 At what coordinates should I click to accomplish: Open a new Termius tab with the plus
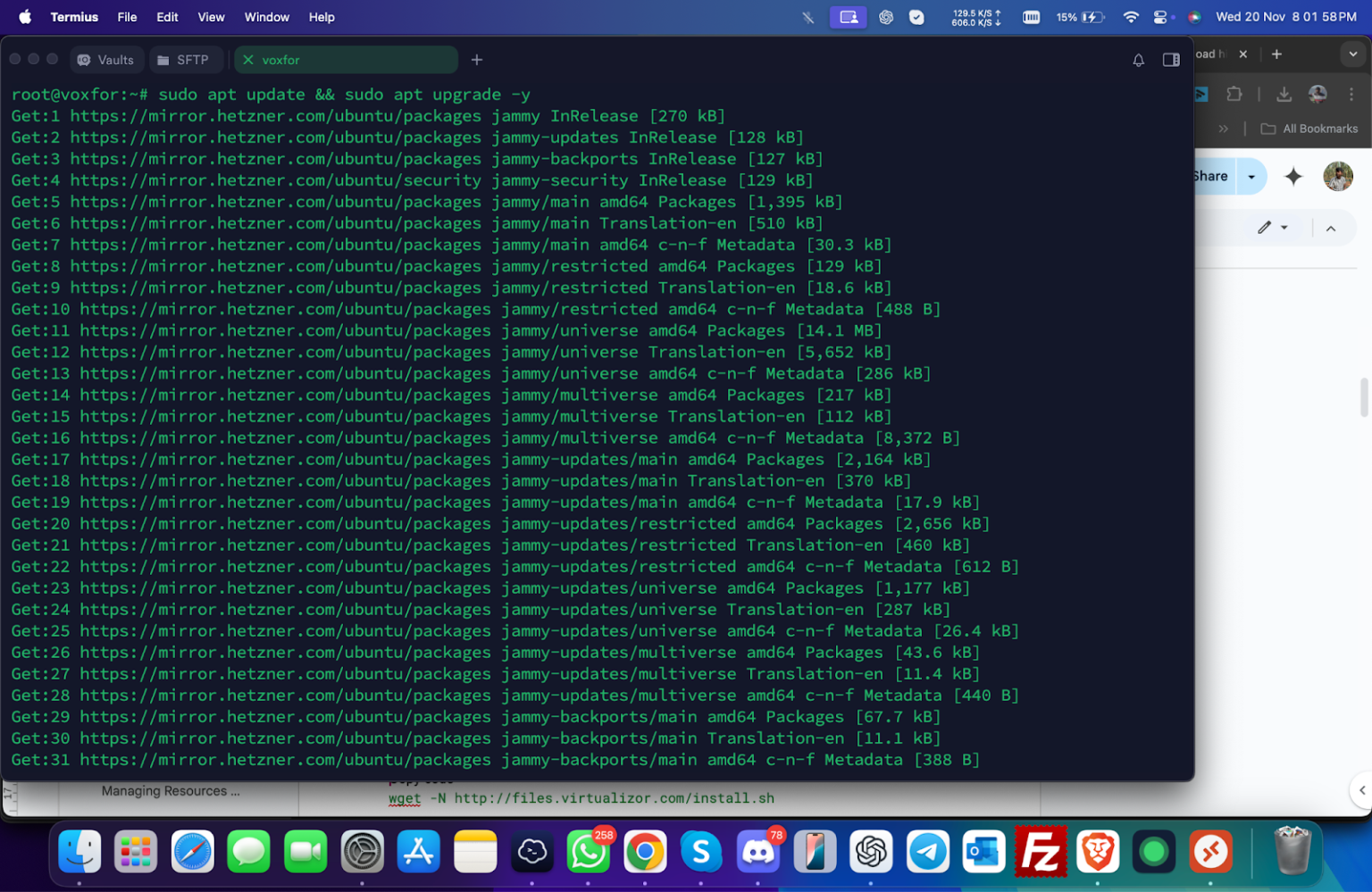pos(476,60)
